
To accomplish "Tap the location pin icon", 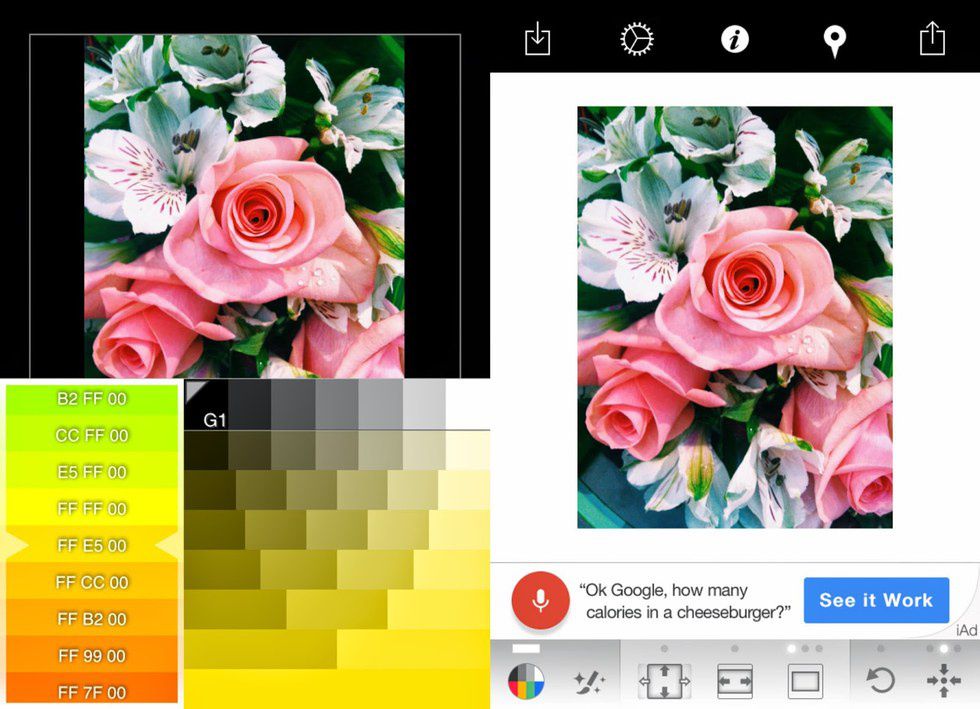I will pos(833,40).
